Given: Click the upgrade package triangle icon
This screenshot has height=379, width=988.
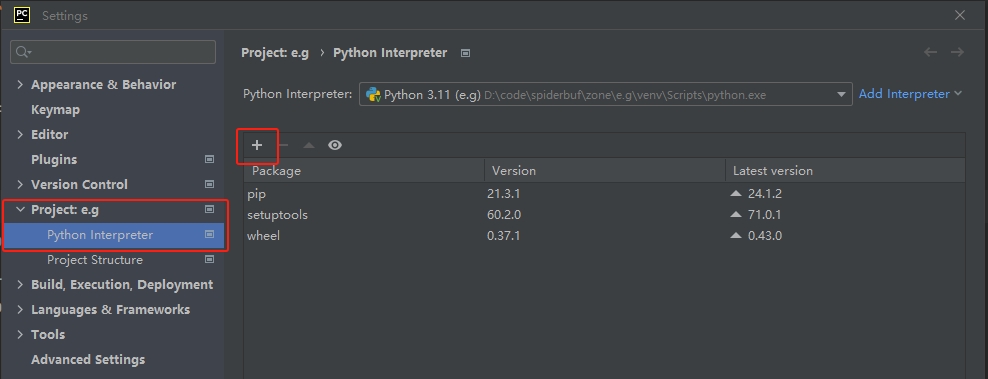Looking at the screenshot, I should [x=309, y=145].
